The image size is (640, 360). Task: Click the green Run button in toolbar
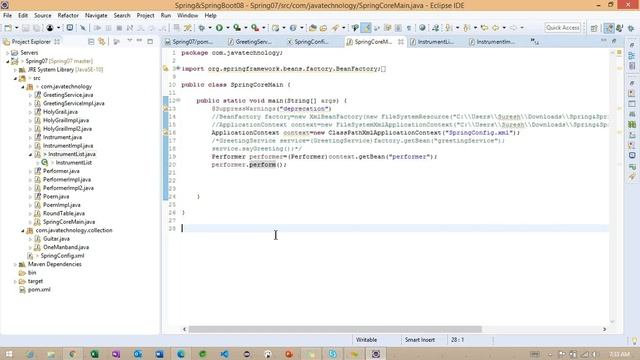coord(219,28)
